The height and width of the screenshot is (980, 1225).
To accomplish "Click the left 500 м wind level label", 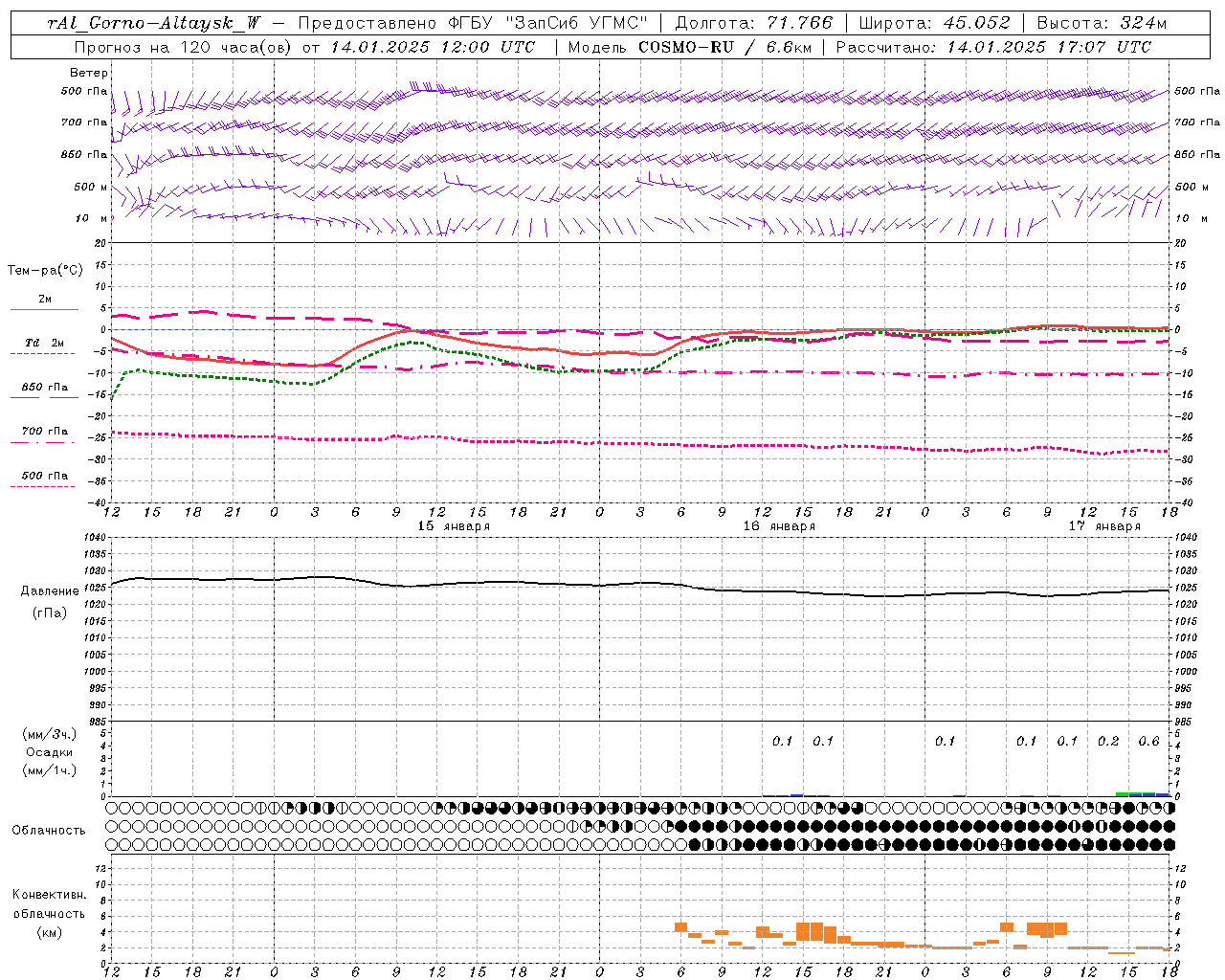I will coord(91,187).
